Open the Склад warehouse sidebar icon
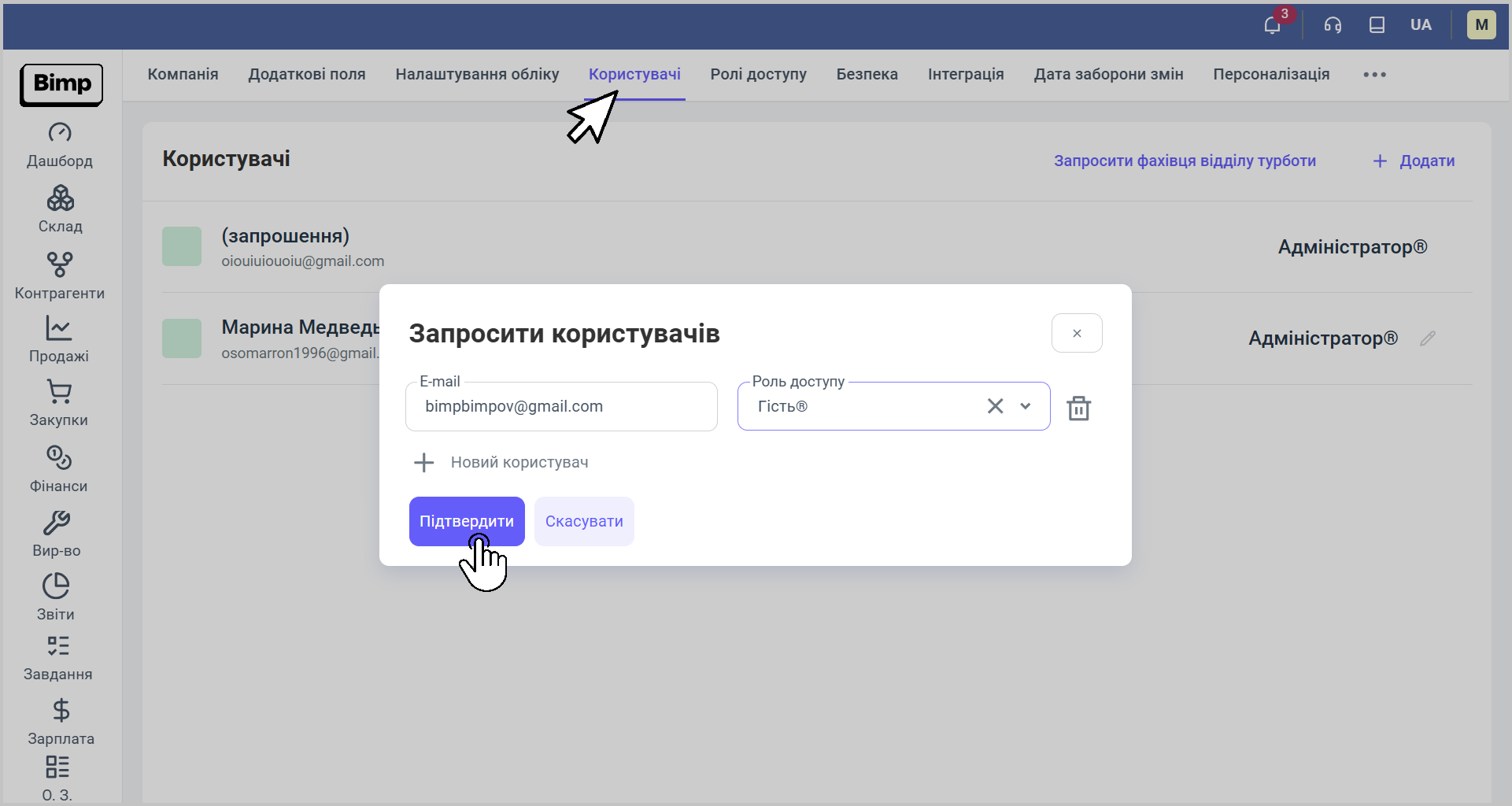Screen dimensions: 1512x806 tap(61, 198)
